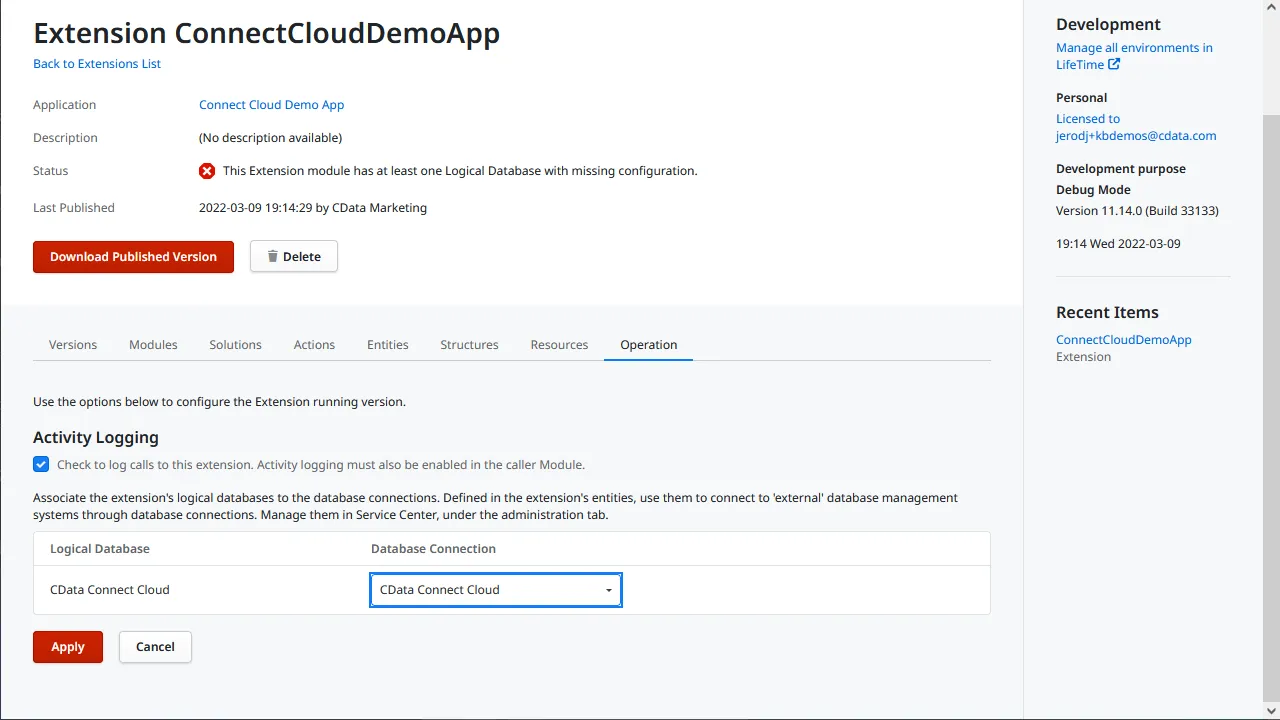Open the Resources tab
This screenshot has width=1280, height=720.
(x=559, y=344)
